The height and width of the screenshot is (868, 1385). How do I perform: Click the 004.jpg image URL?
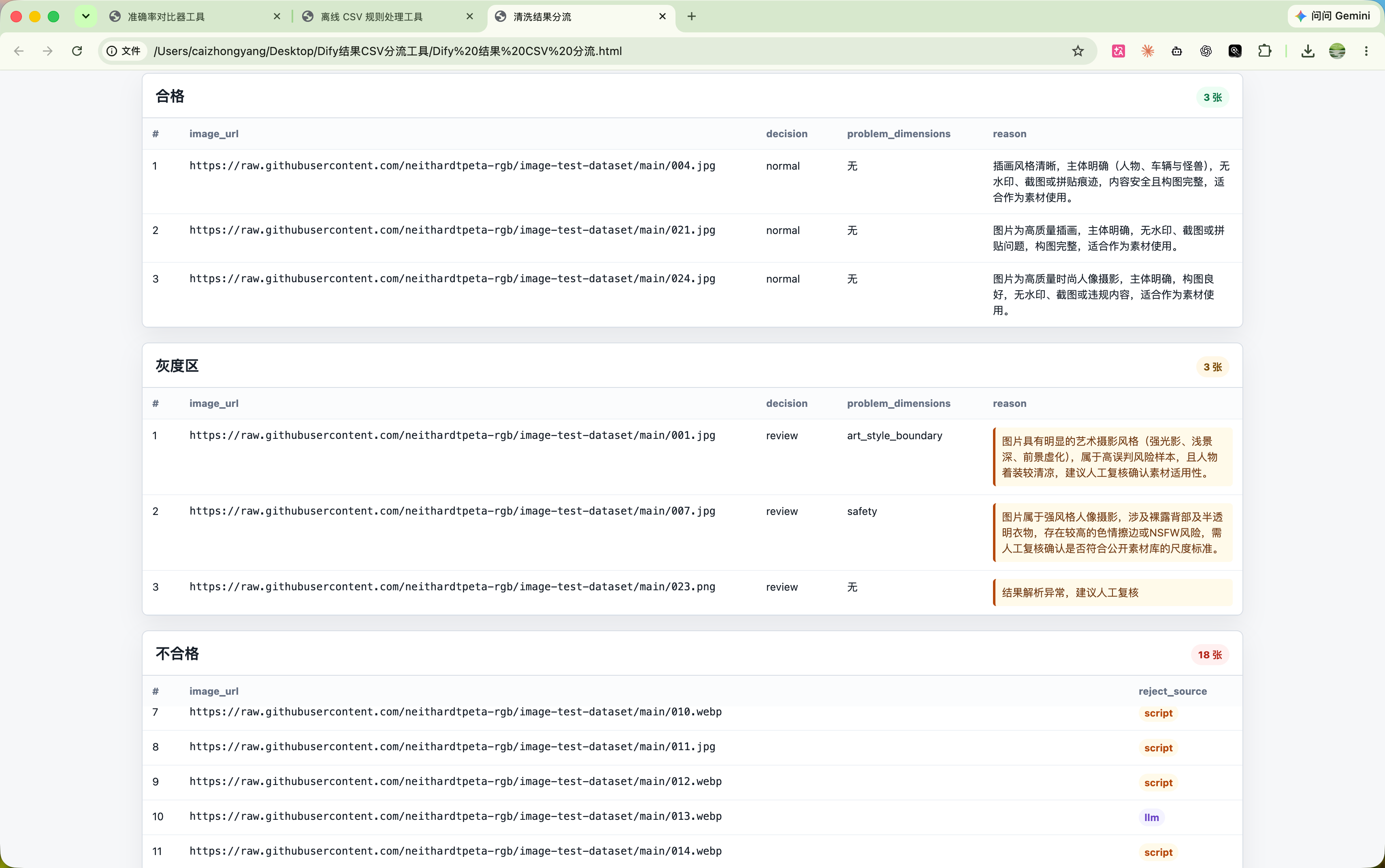coord(452,166)
